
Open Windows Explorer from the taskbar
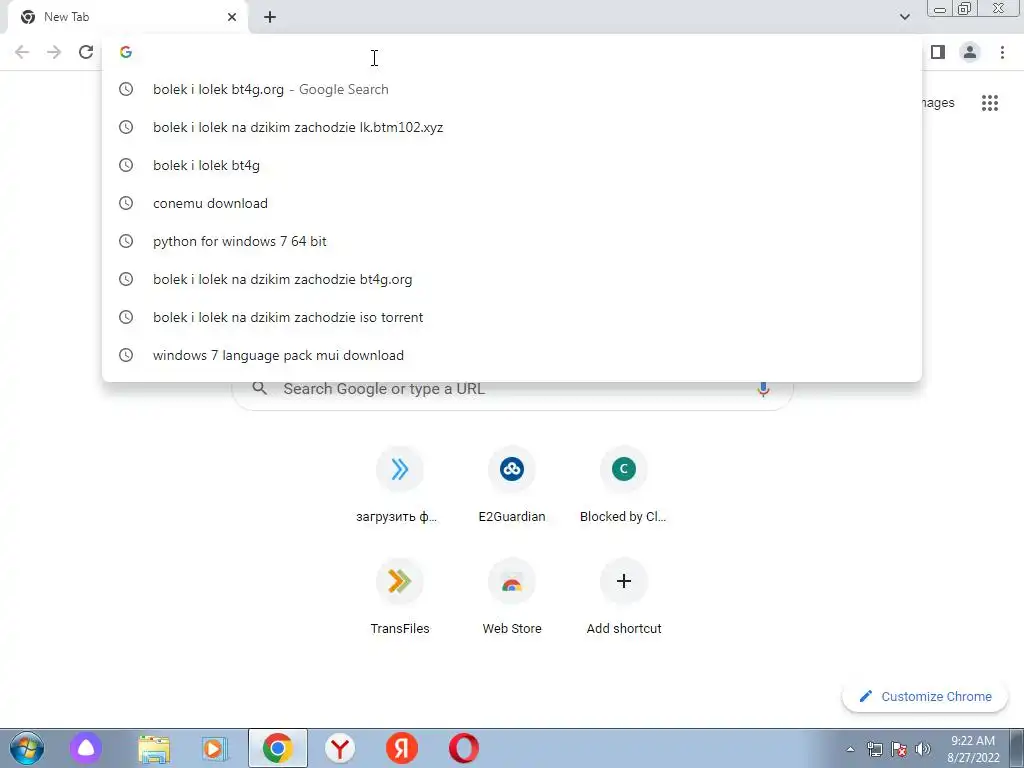[x=154, y=748]
